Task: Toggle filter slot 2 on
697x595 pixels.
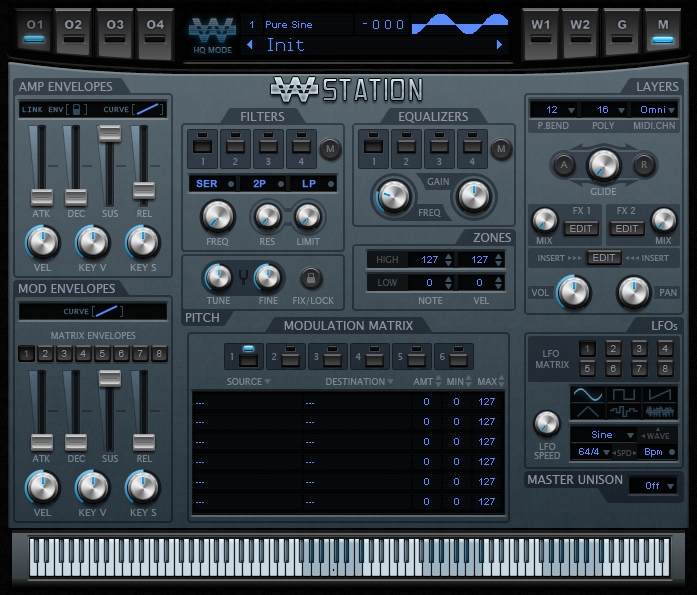Action: [235, 149]
